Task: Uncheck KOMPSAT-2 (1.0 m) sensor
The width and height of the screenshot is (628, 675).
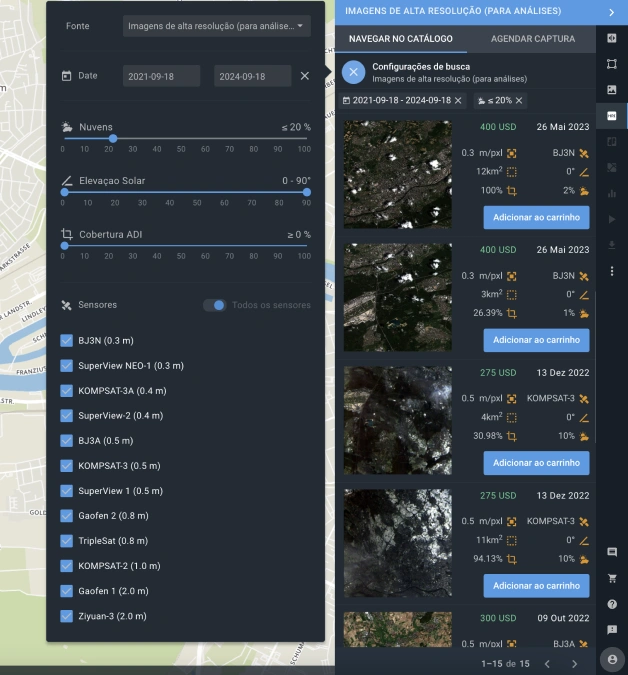Action: click(x=66, y=566)
